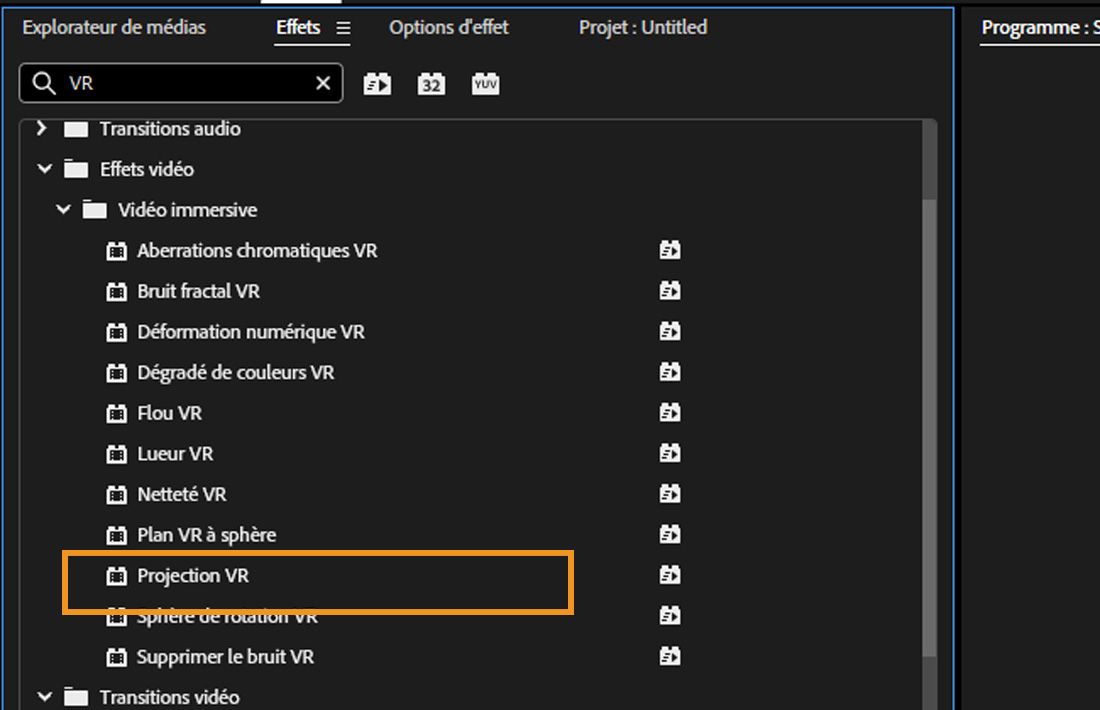Viewport: 1100px width, 710px height.
Task: Switch to Projet : Untitled tab
Action: click(x=643, y=27)
